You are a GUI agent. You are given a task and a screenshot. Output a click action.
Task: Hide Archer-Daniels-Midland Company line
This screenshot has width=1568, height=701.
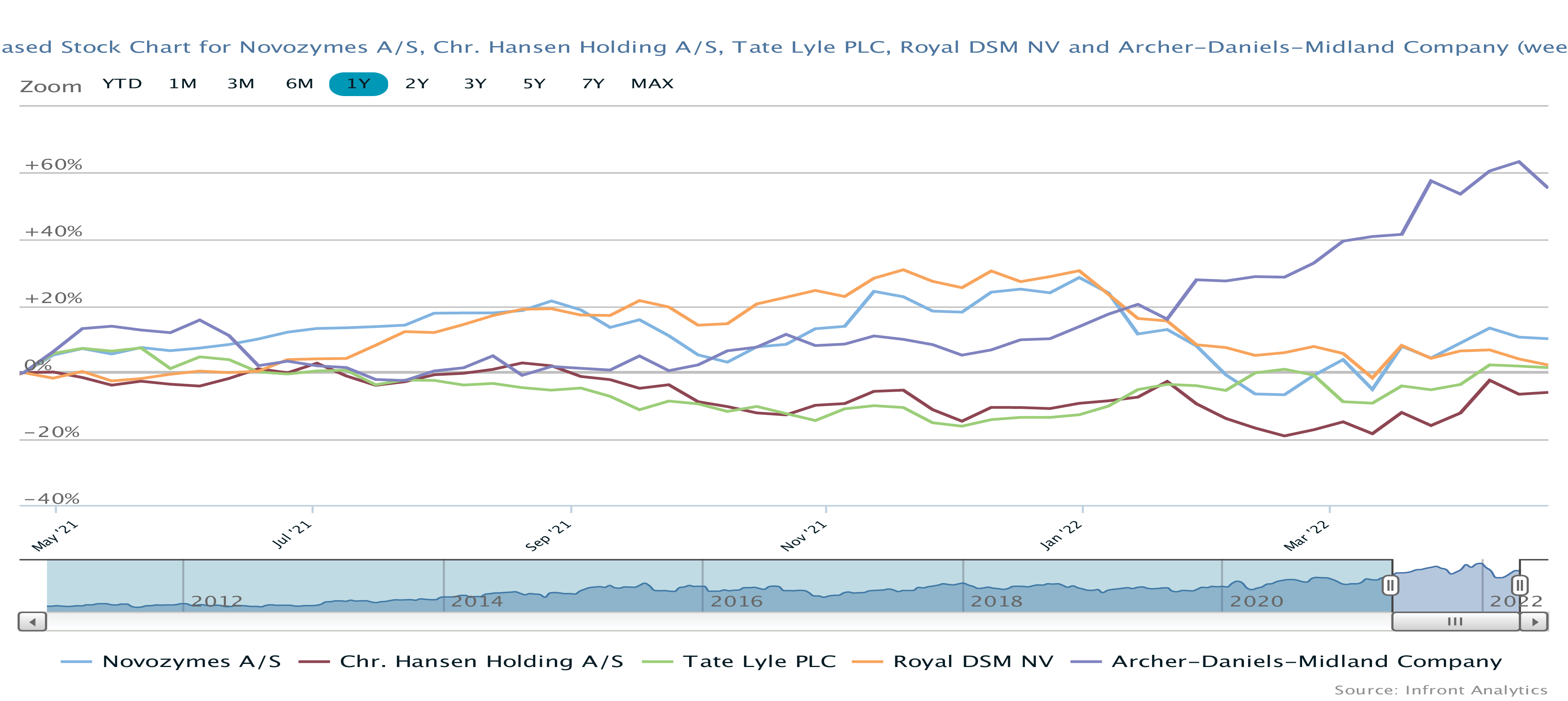click(1306, 662)
